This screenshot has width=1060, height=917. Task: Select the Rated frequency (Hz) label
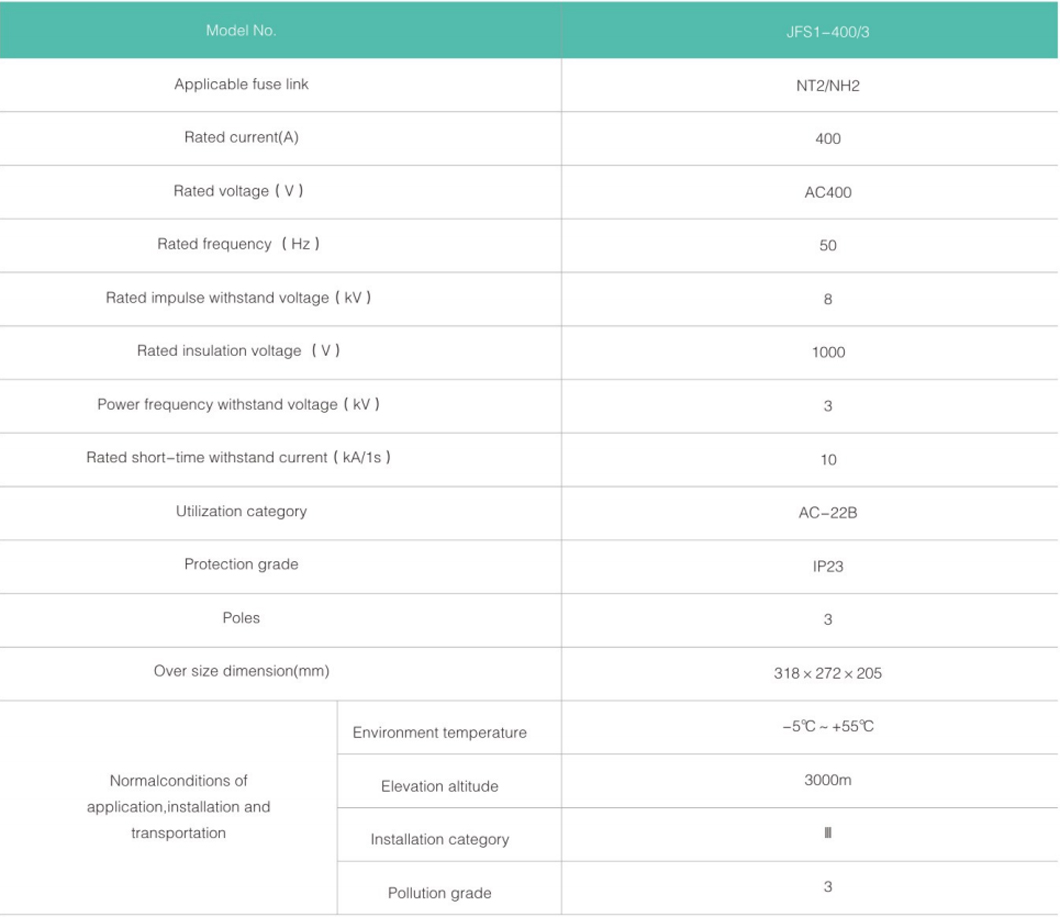click(x=239, y=244)
